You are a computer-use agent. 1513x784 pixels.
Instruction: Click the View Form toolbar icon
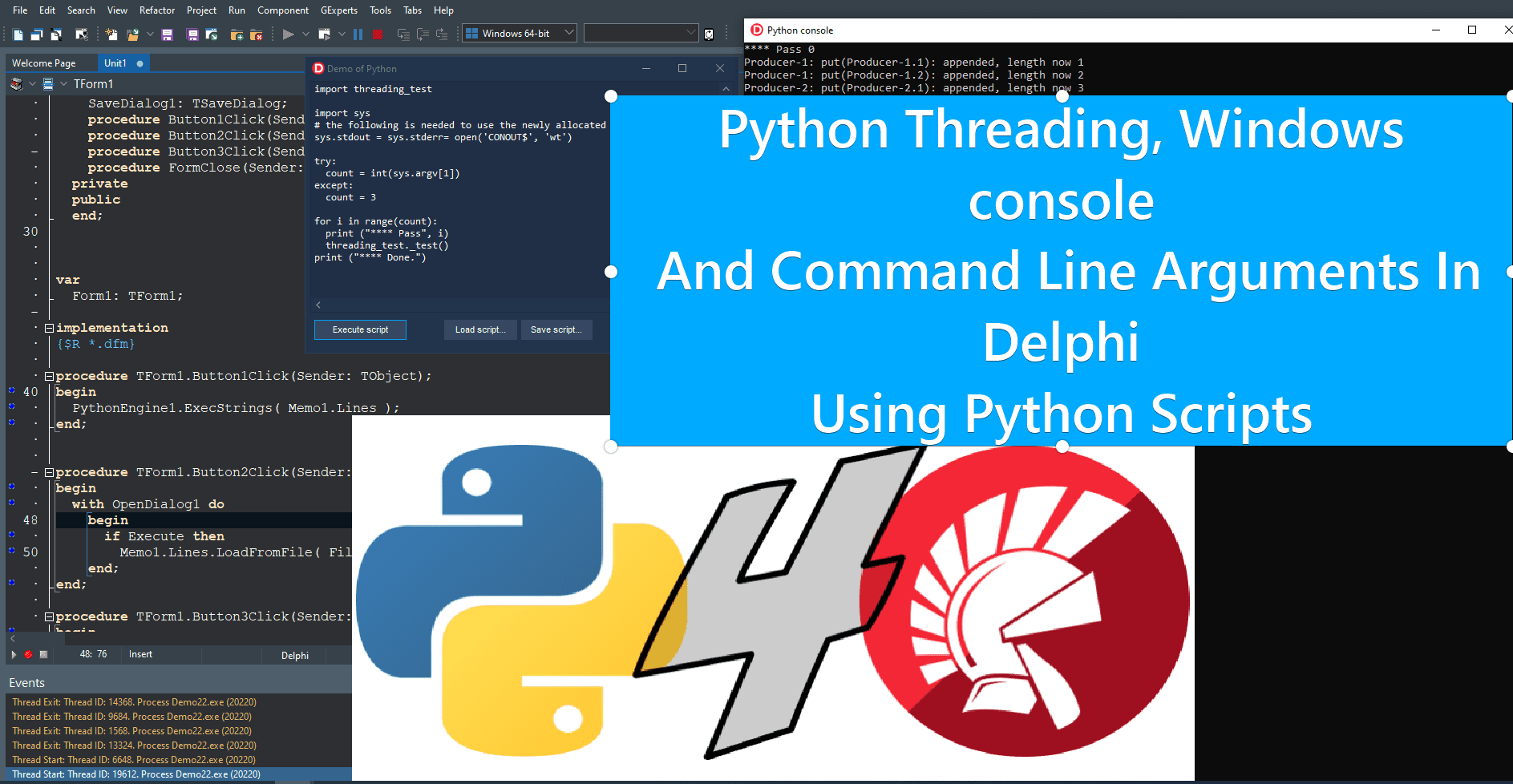click(x=56, y=34)
